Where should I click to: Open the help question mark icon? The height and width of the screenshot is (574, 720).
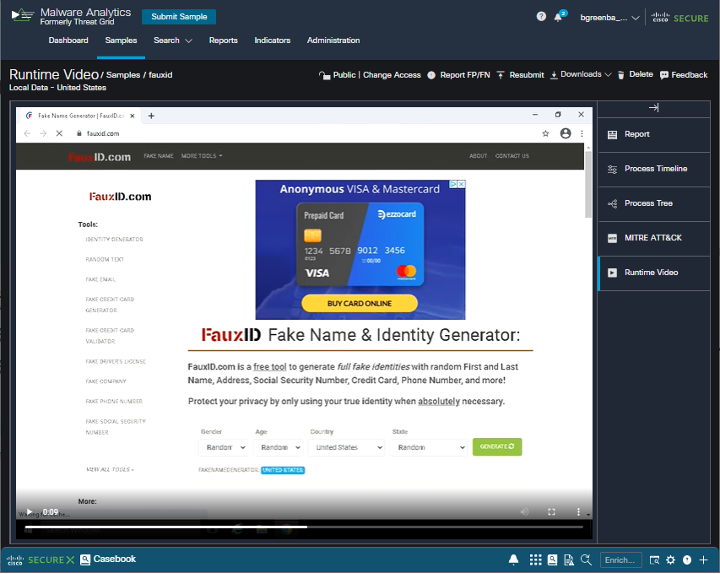541,16
